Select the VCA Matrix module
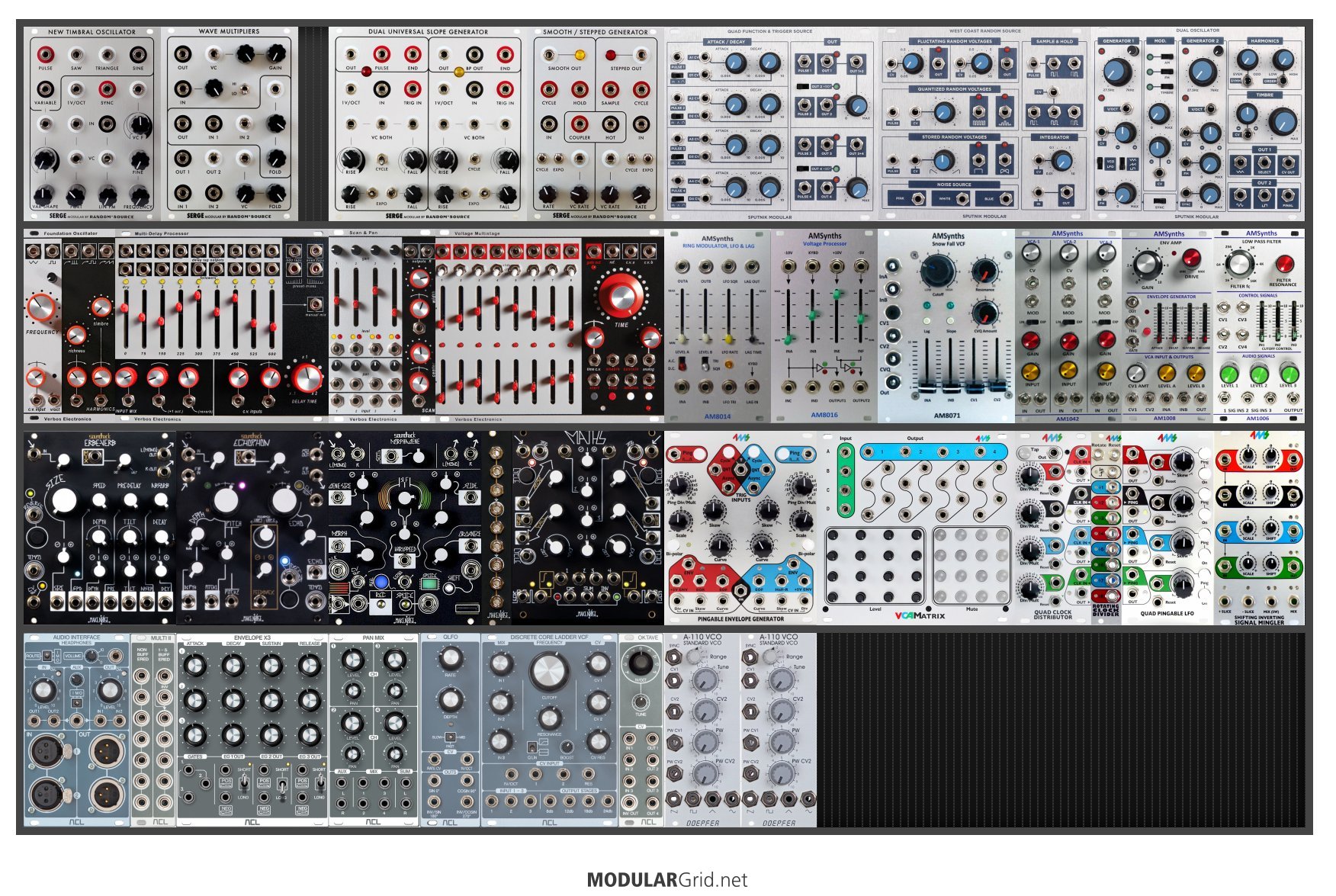 click(916, 528)
